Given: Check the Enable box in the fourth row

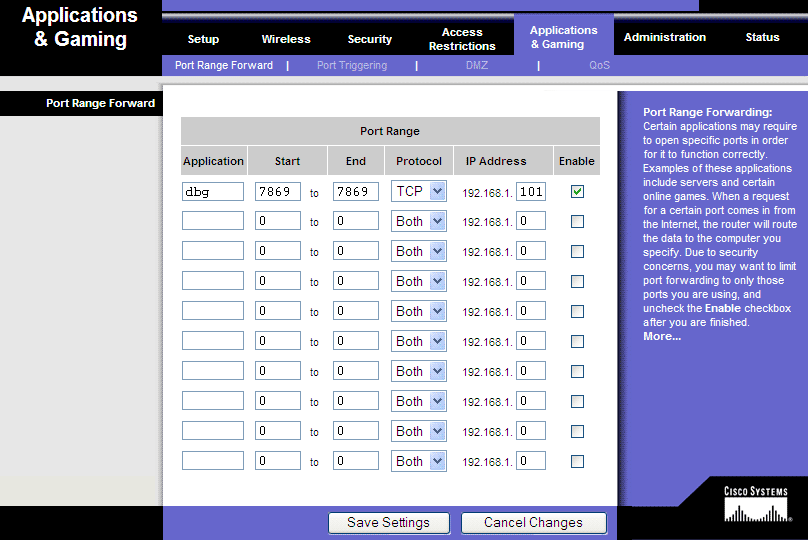Looking at the screenshot, I should [x=577, y=281].
